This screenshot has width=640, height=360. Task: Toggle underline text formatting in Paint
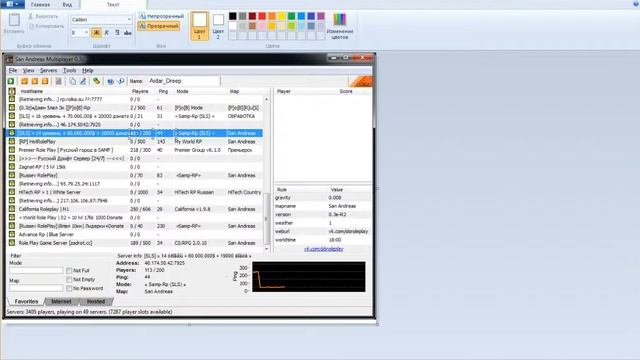[x=117, y=32]
